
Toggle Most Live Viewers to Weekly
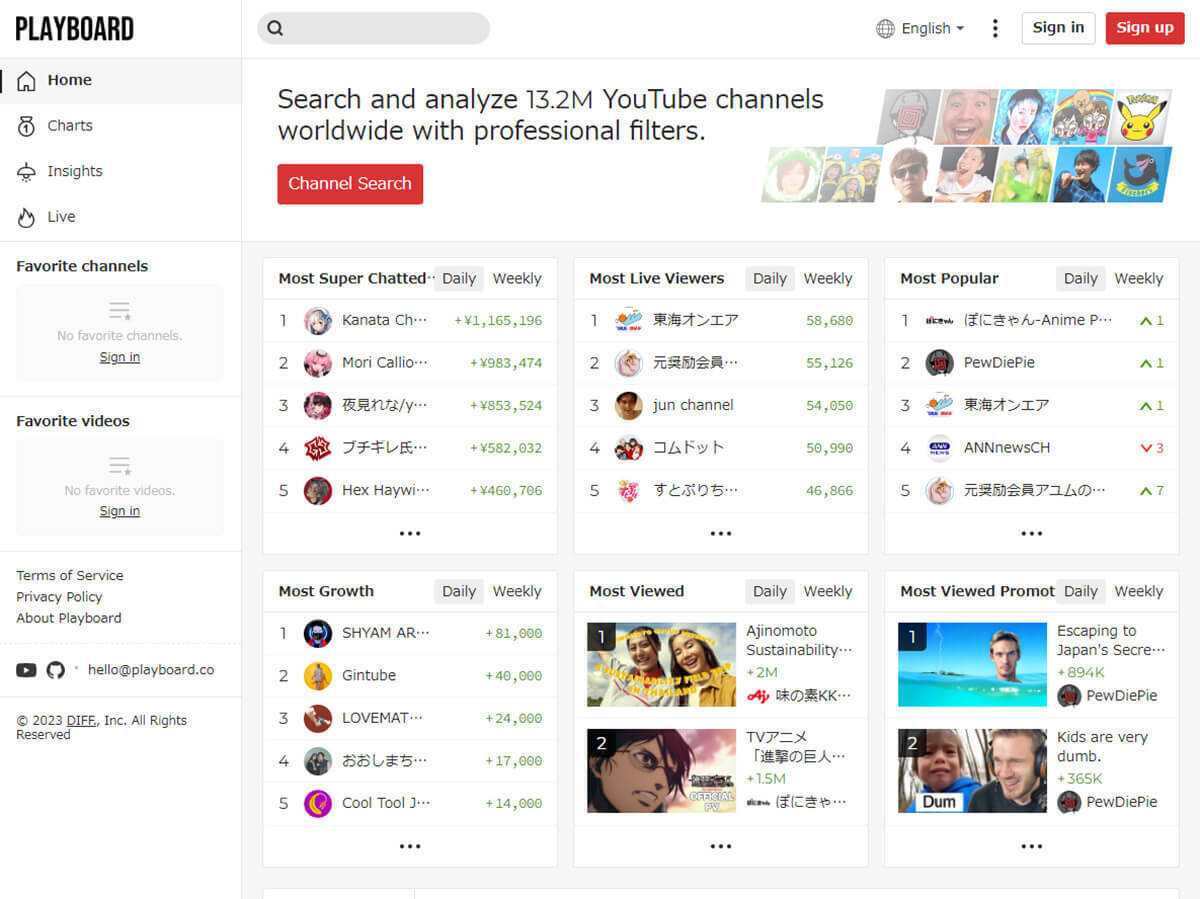click(827, 279)
